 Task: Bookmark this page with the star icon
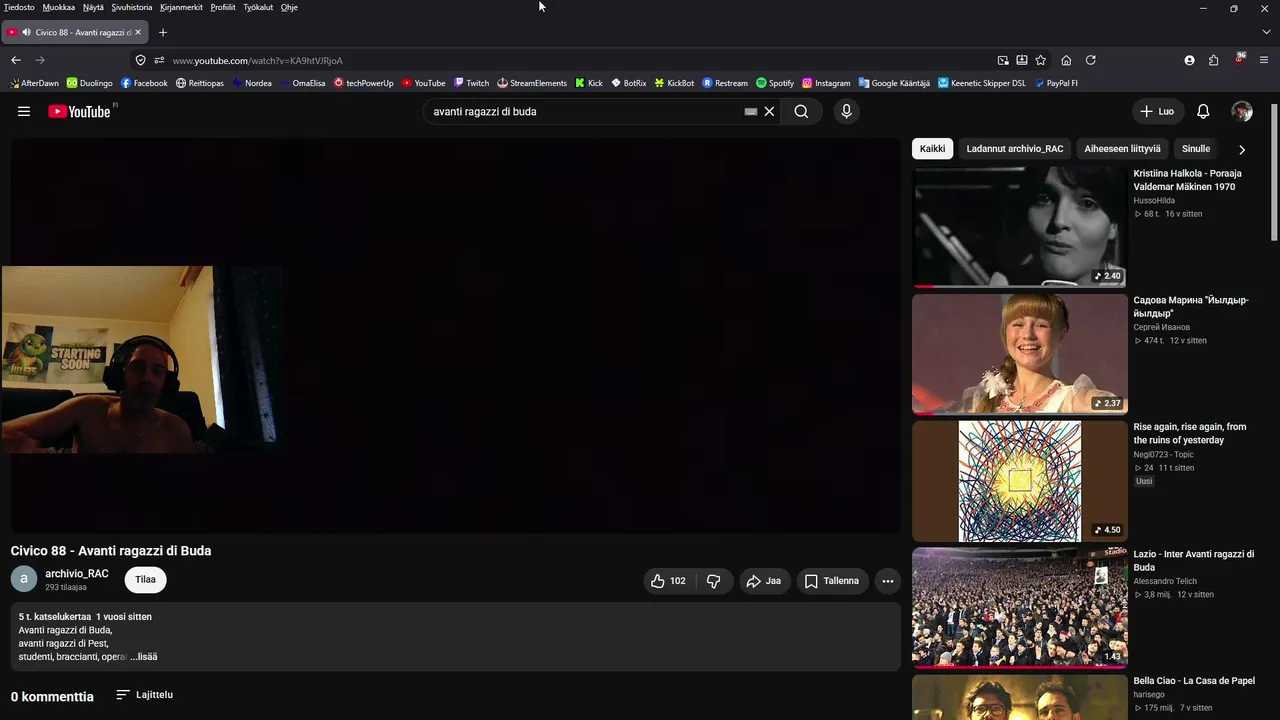(x=1040, y=60)
